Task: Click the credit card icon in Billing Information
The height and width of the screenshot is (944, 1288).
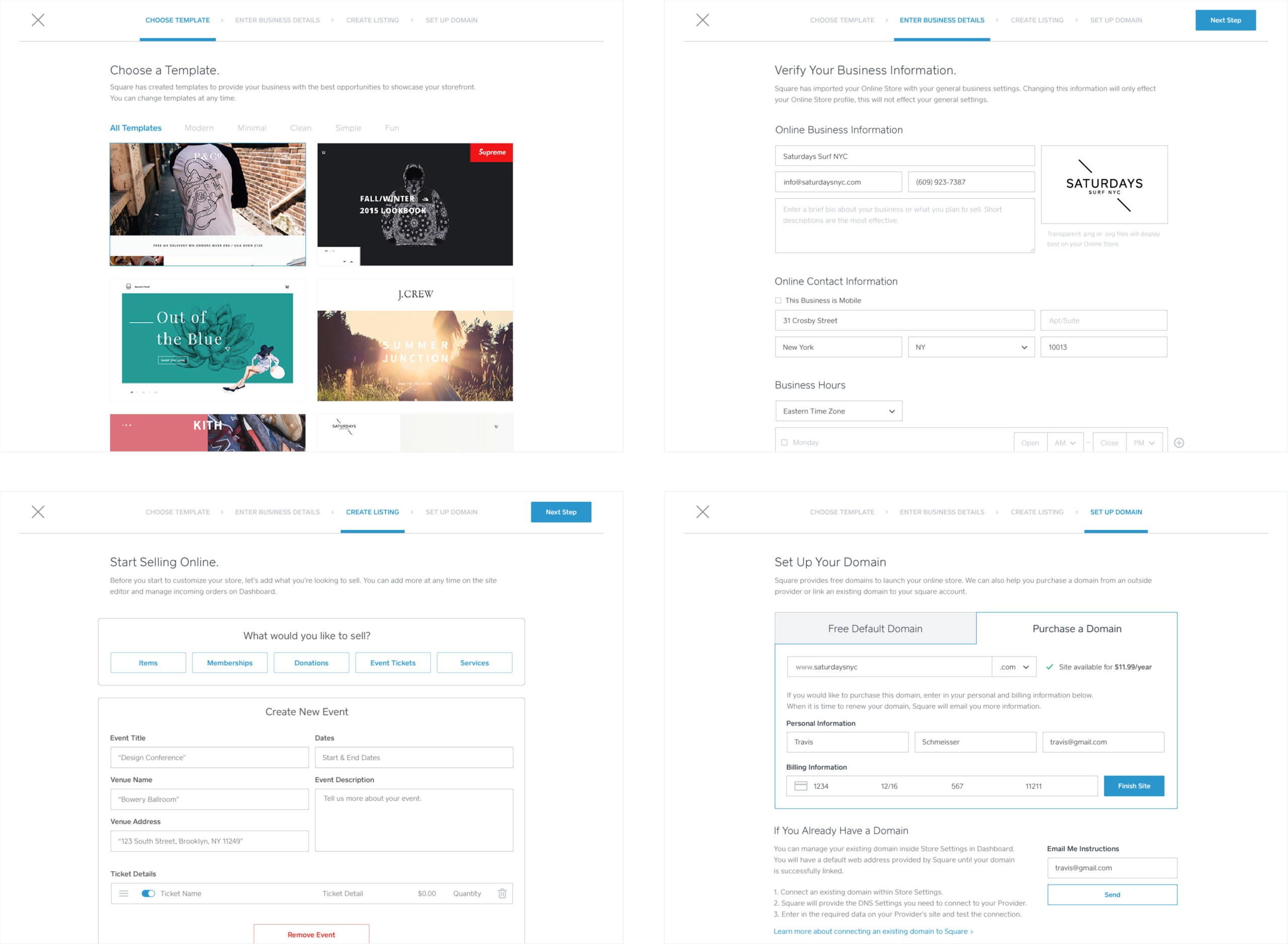Action: click(x=801, y=786)
